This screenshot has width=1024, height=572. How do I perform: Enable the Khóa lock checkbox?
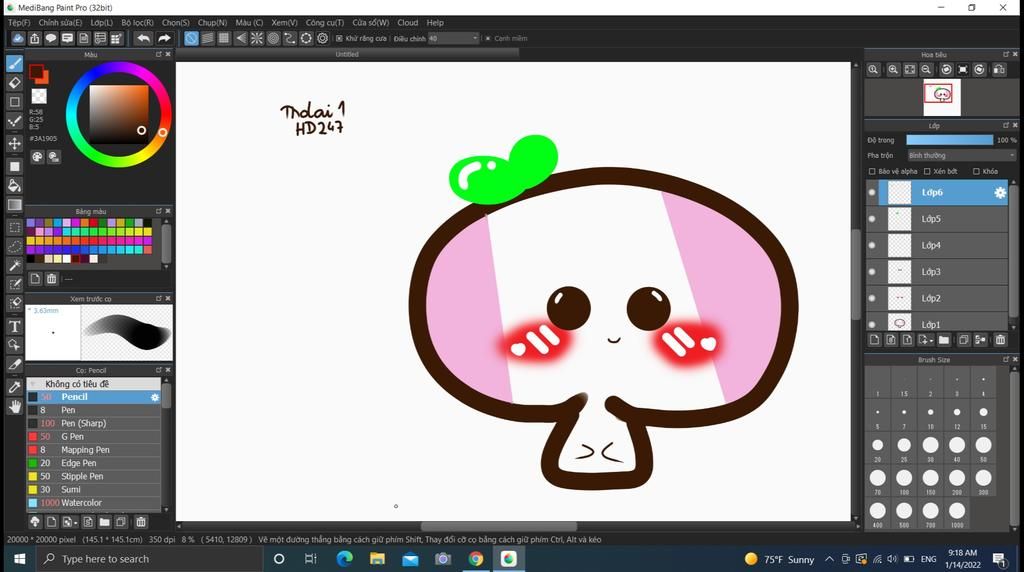(x=976, y=172)
